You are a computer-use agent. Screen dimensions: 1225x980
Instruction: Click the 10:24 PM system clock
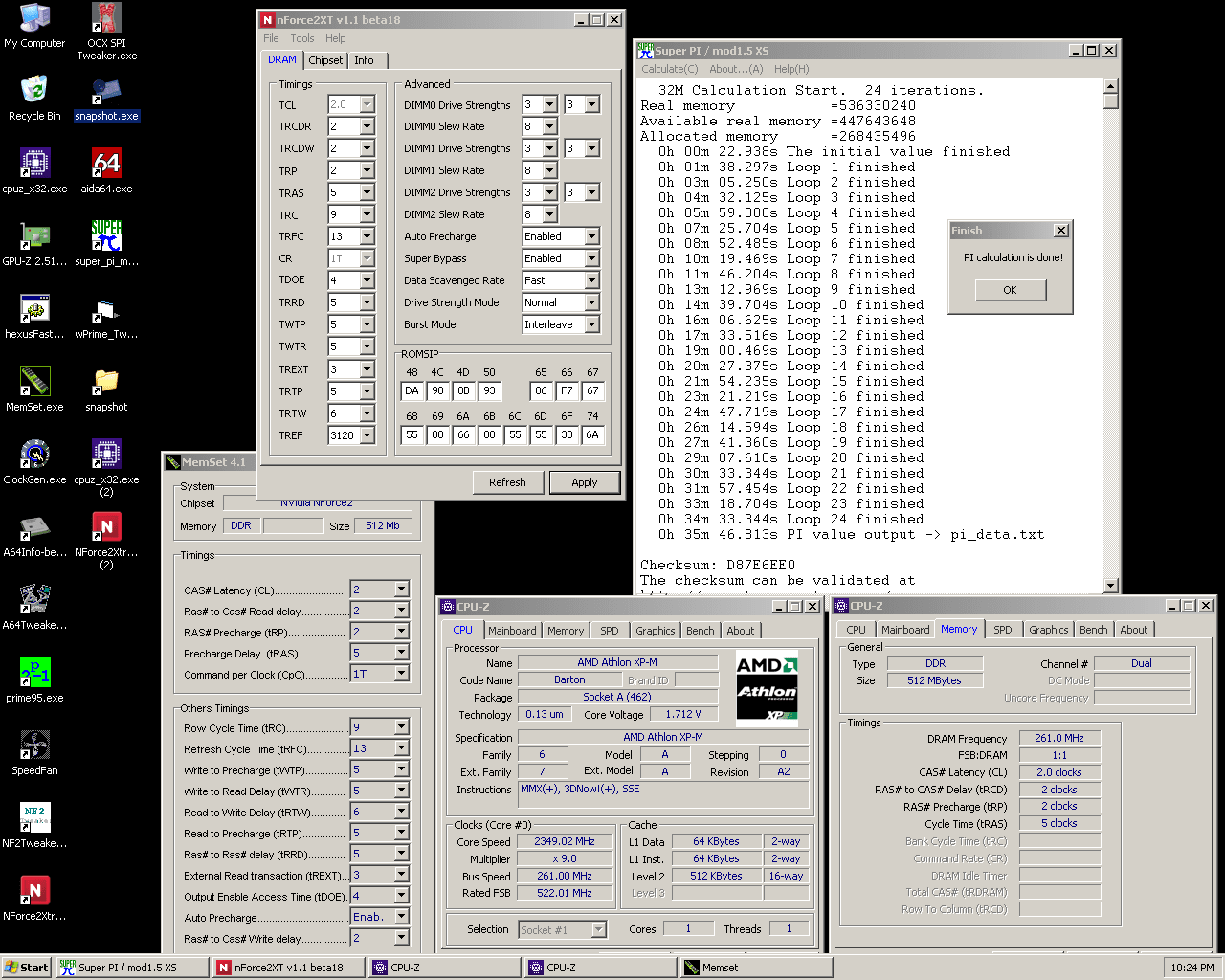click(x=1192, y=968)
